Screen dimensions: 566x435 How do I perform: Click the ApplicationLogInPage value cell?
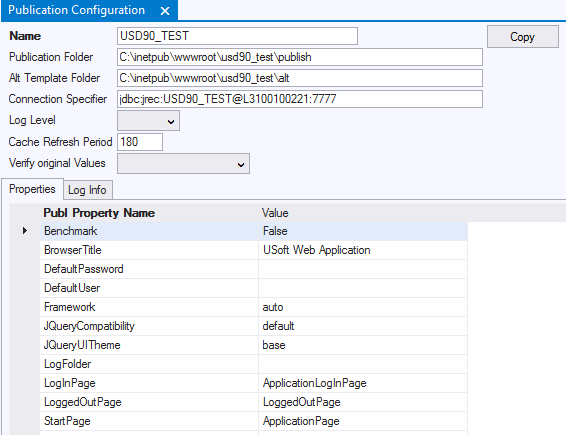[363, 383]
